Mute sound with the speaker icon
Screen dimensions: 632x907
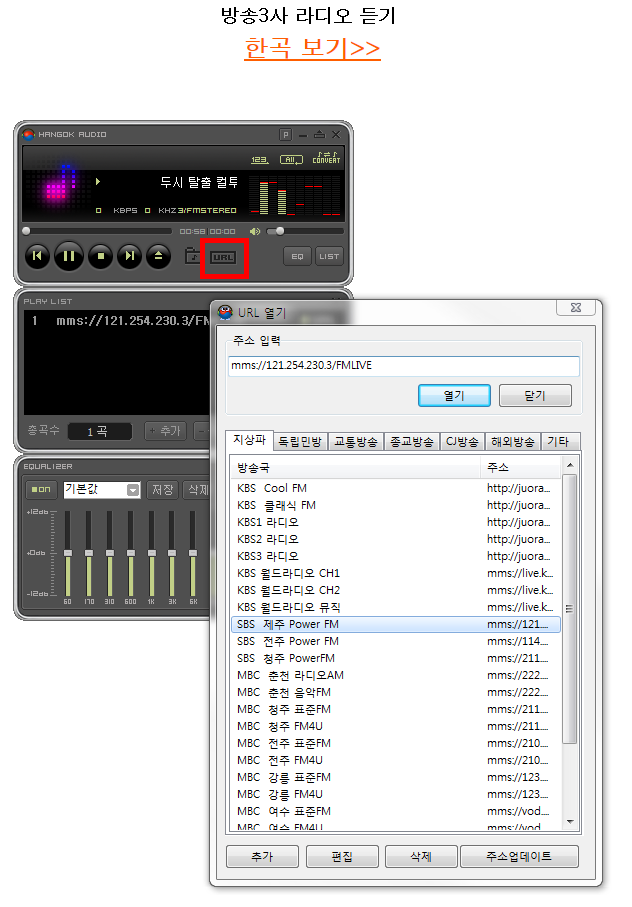point(254,231)
